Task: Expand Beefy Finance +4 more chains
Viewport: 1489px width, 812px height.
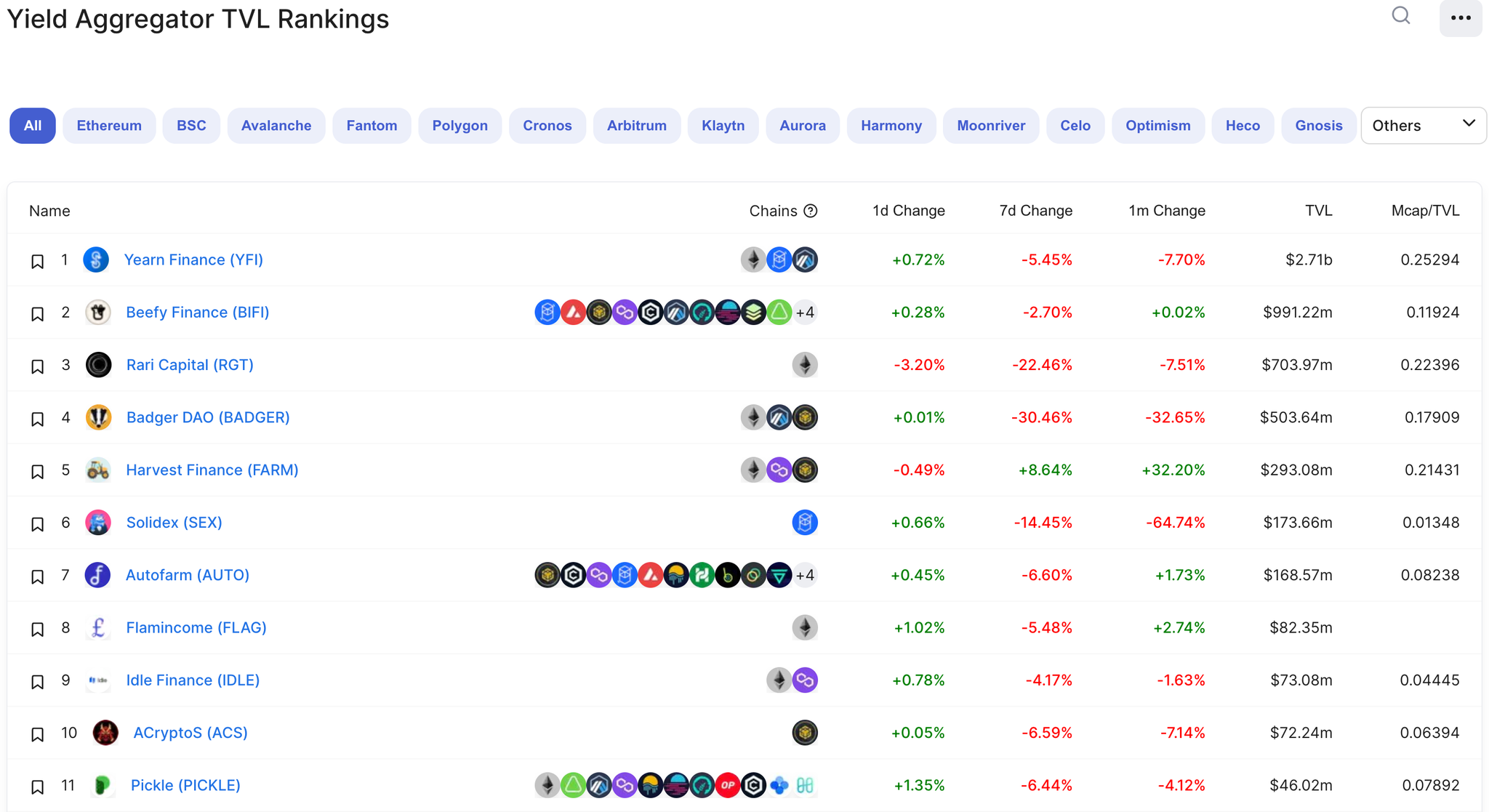Action: 805,313
